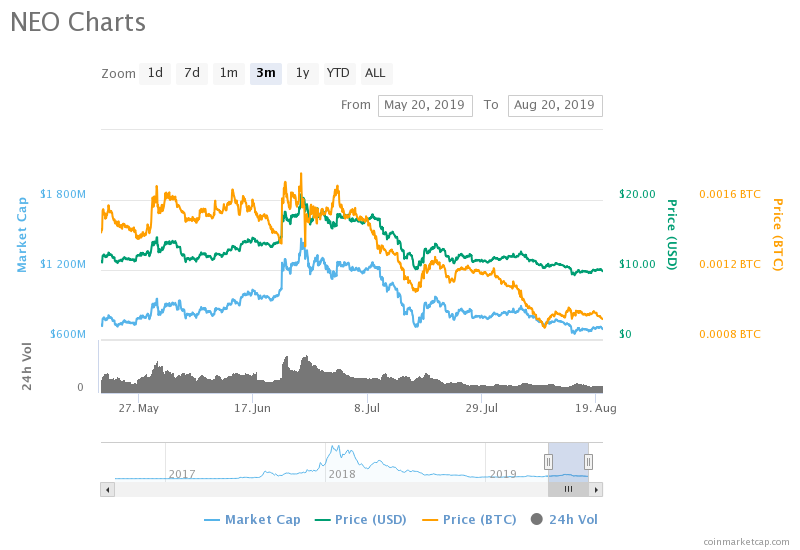Click the To date field

(555, 105)
